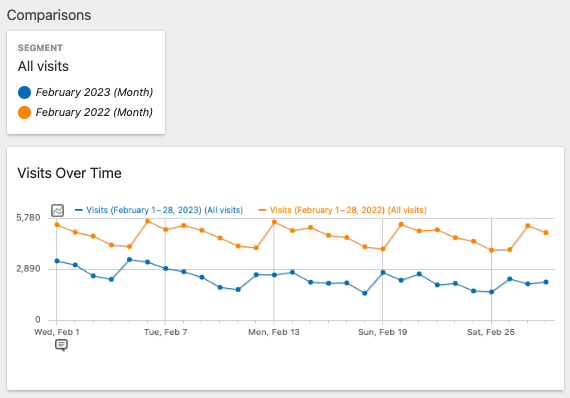The height and width of the screenshot is (398, 570).
Task: Click the orange data point on Feb 1
Action: [x=57, y=225]
